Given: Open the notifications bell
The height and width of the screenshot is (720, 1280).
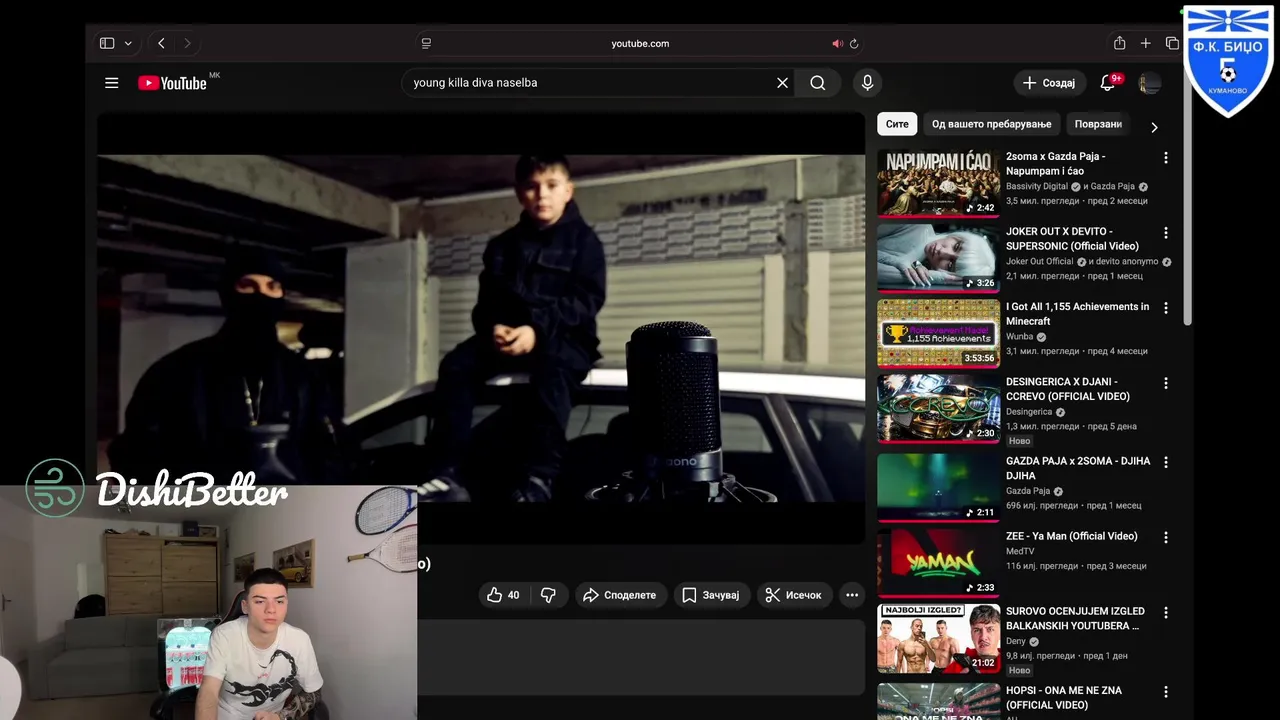Looking at the screenshot, I should tap(1108, 83).
